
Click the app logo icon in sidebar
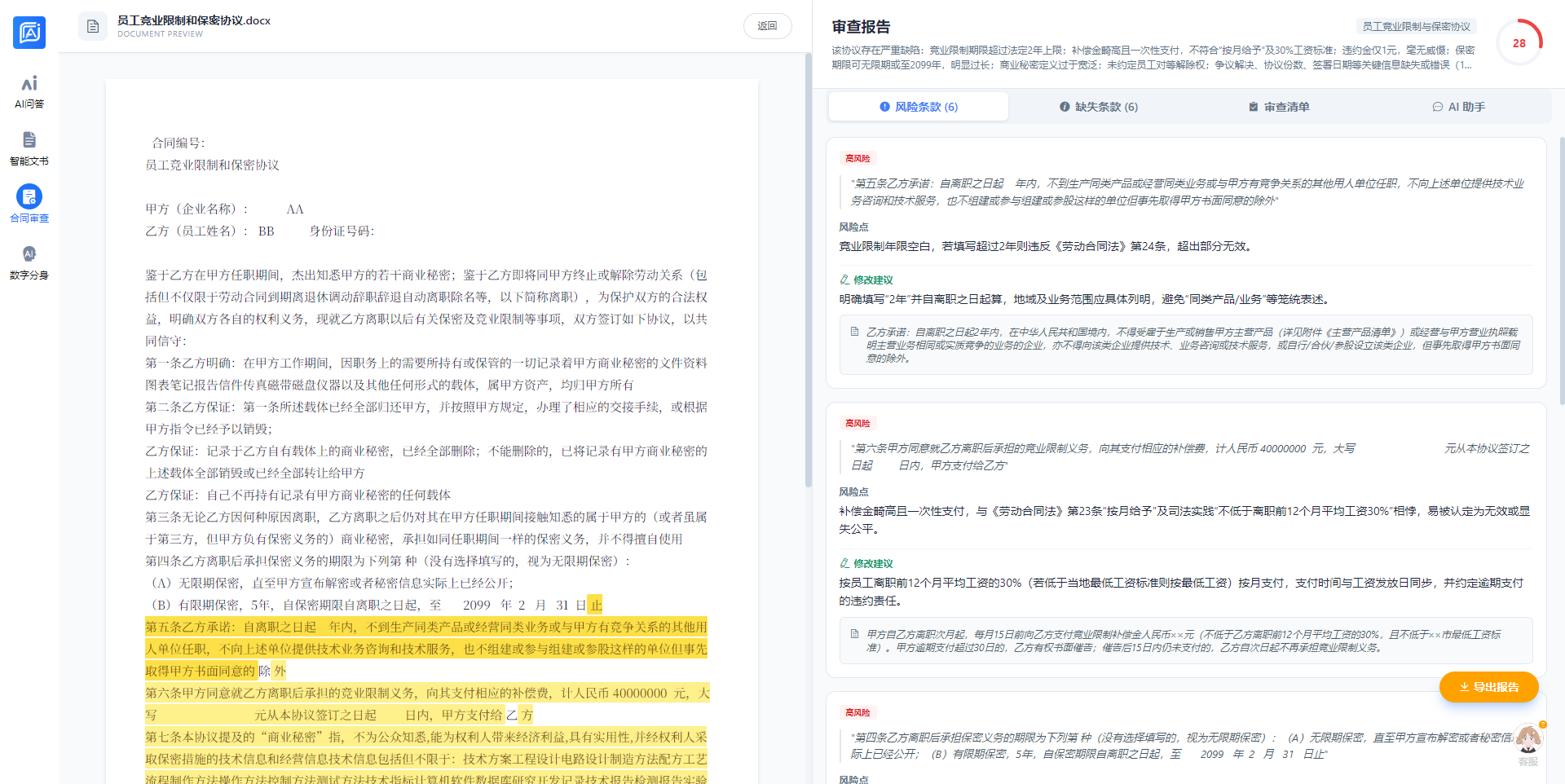[x=29, y=33]
